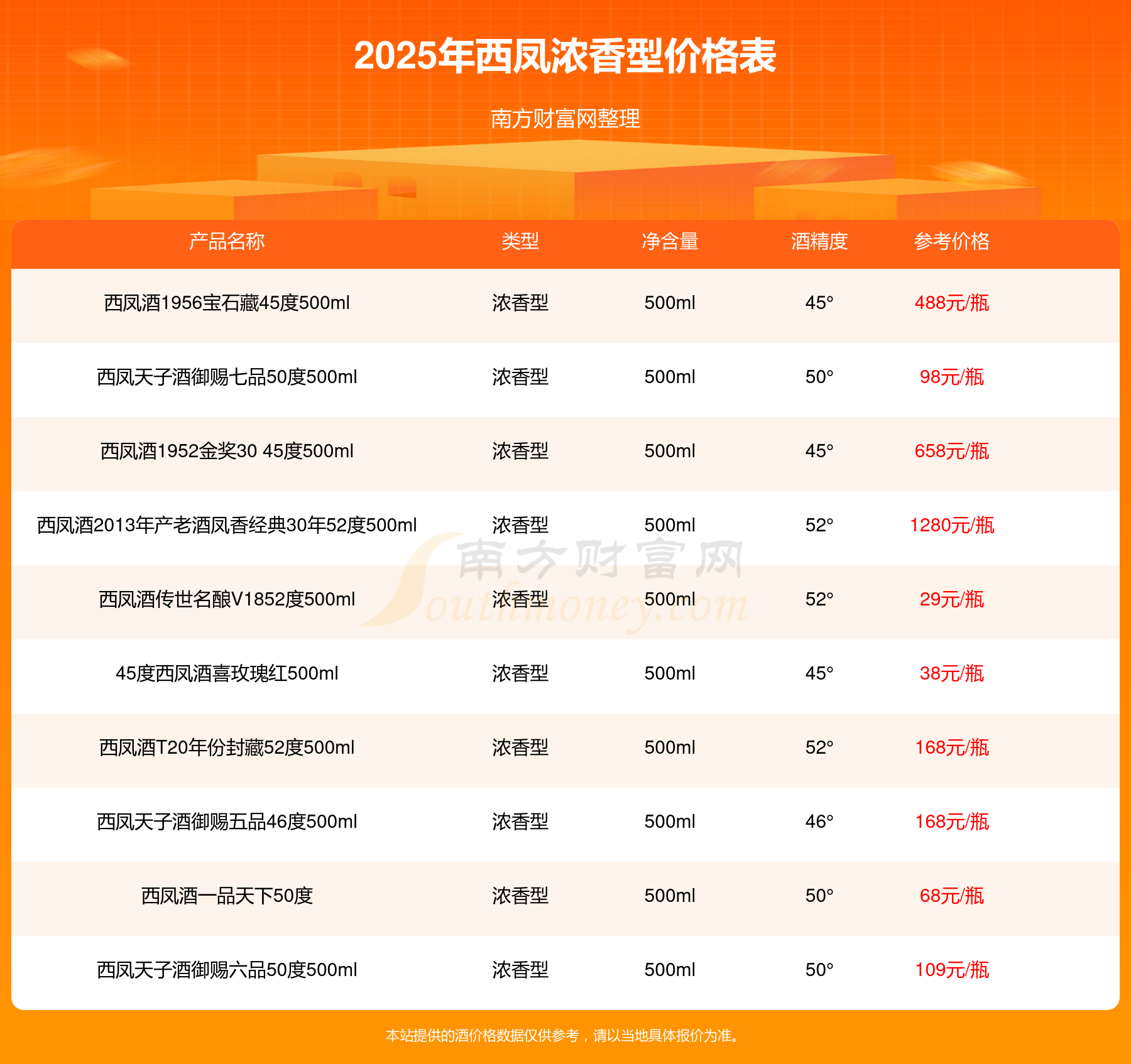1131x1064 pixels.
Task: Click the footer disclaimer 本站提供的酒价格数据仅供参考
Action: [x=483, y=1035]
